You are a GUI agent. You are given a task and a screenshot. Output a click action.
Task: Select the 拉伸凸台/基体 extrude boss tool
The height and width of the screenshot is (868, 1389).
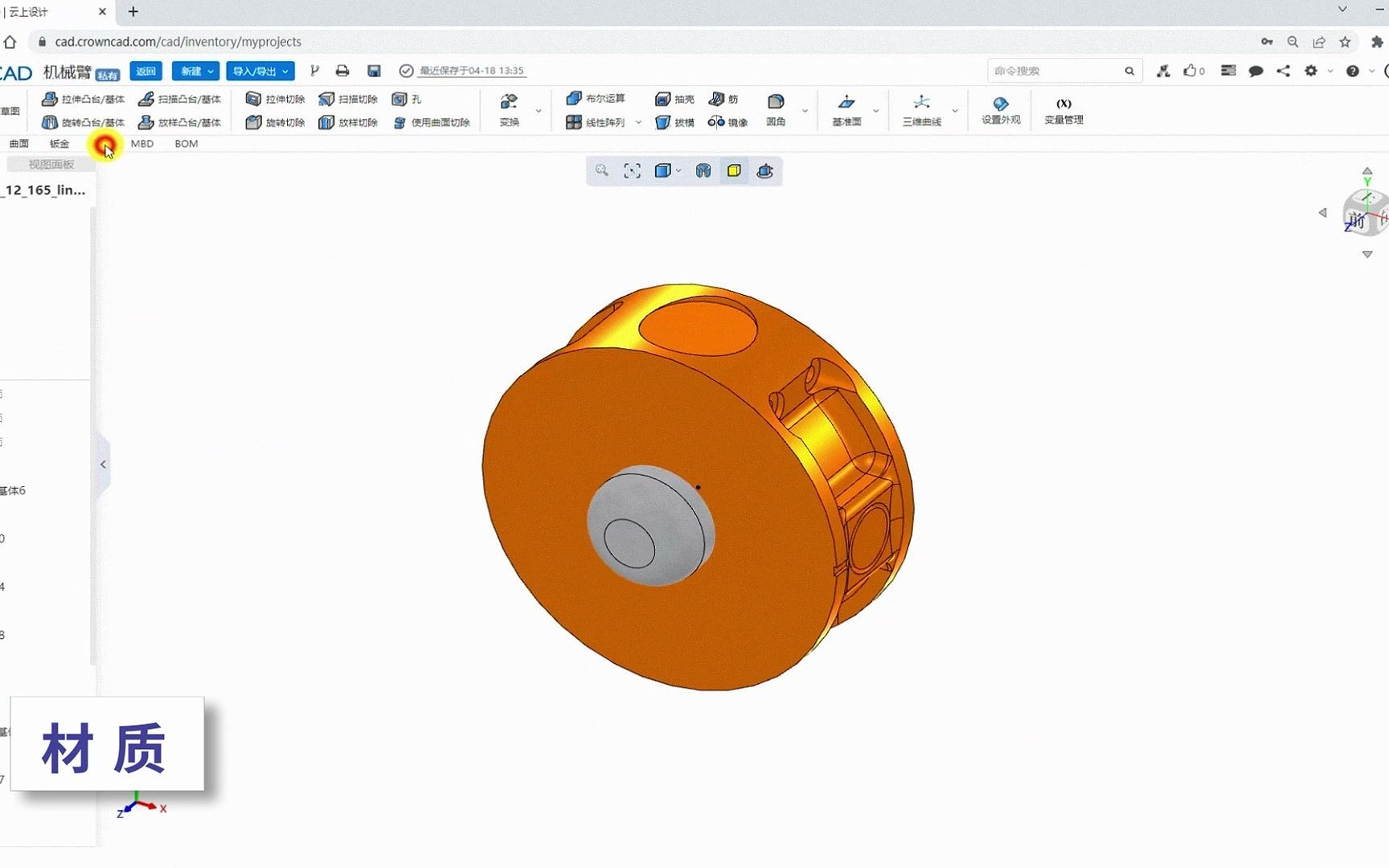tap(85, 98)
